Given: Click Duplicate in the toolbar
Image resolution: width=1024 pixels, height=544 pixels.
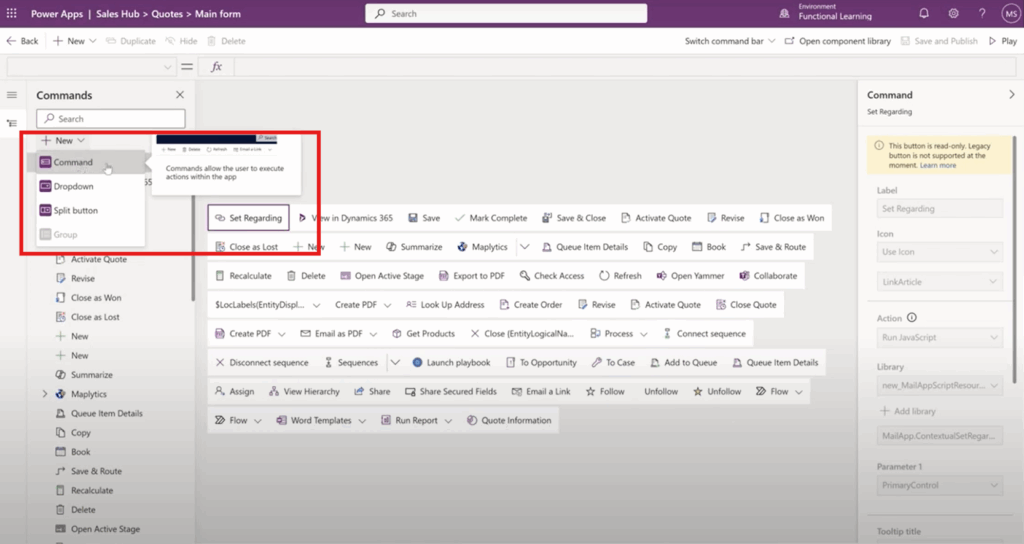Looking at the screenshot, I should point(131,40).
